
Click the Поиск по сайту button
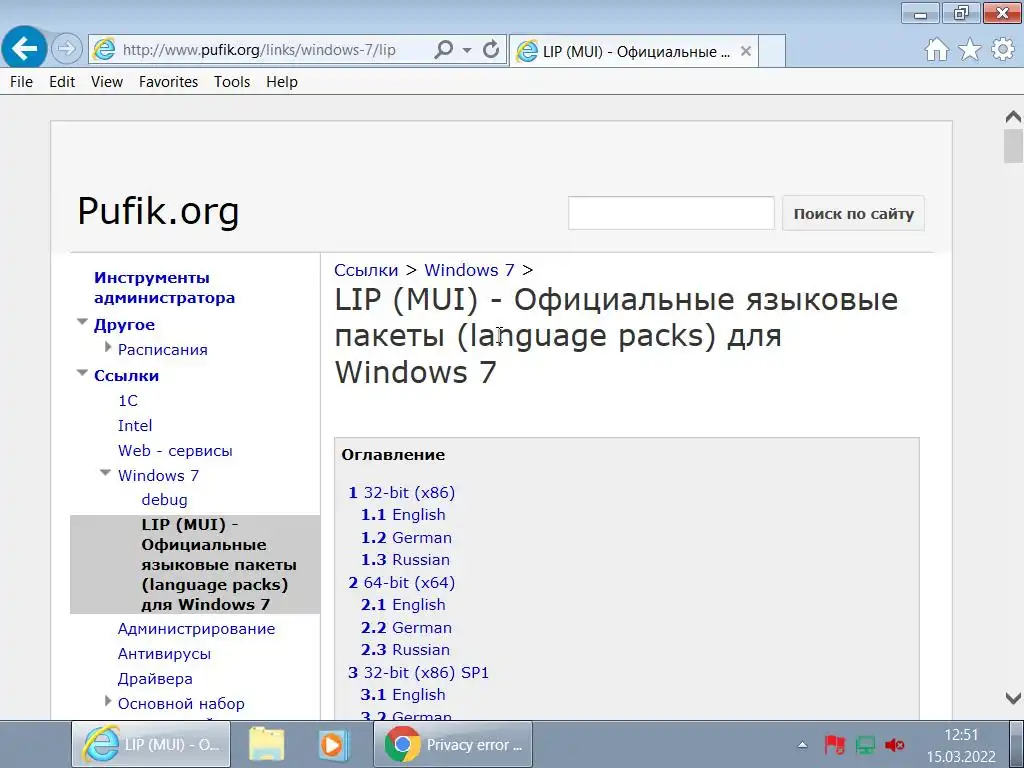853,213
